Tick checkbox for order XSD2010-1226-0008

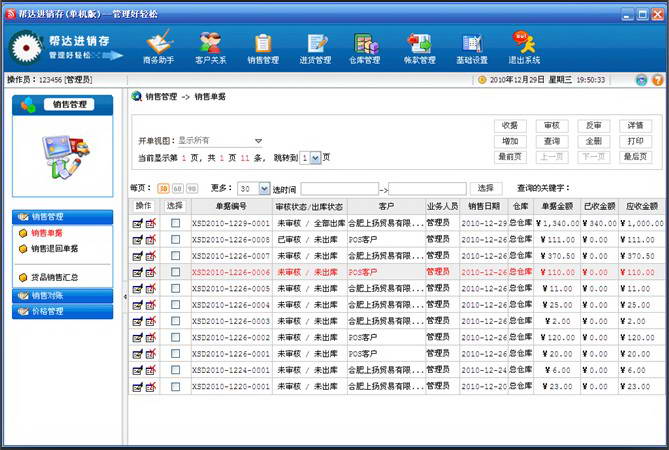point(175,239)
